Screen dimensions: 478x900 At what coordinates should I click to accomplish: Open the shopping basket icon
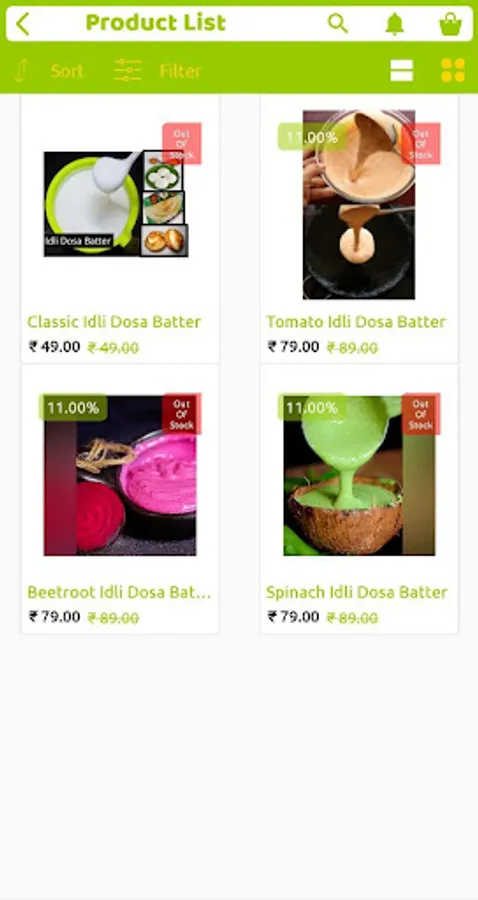(x=450, y=24)
